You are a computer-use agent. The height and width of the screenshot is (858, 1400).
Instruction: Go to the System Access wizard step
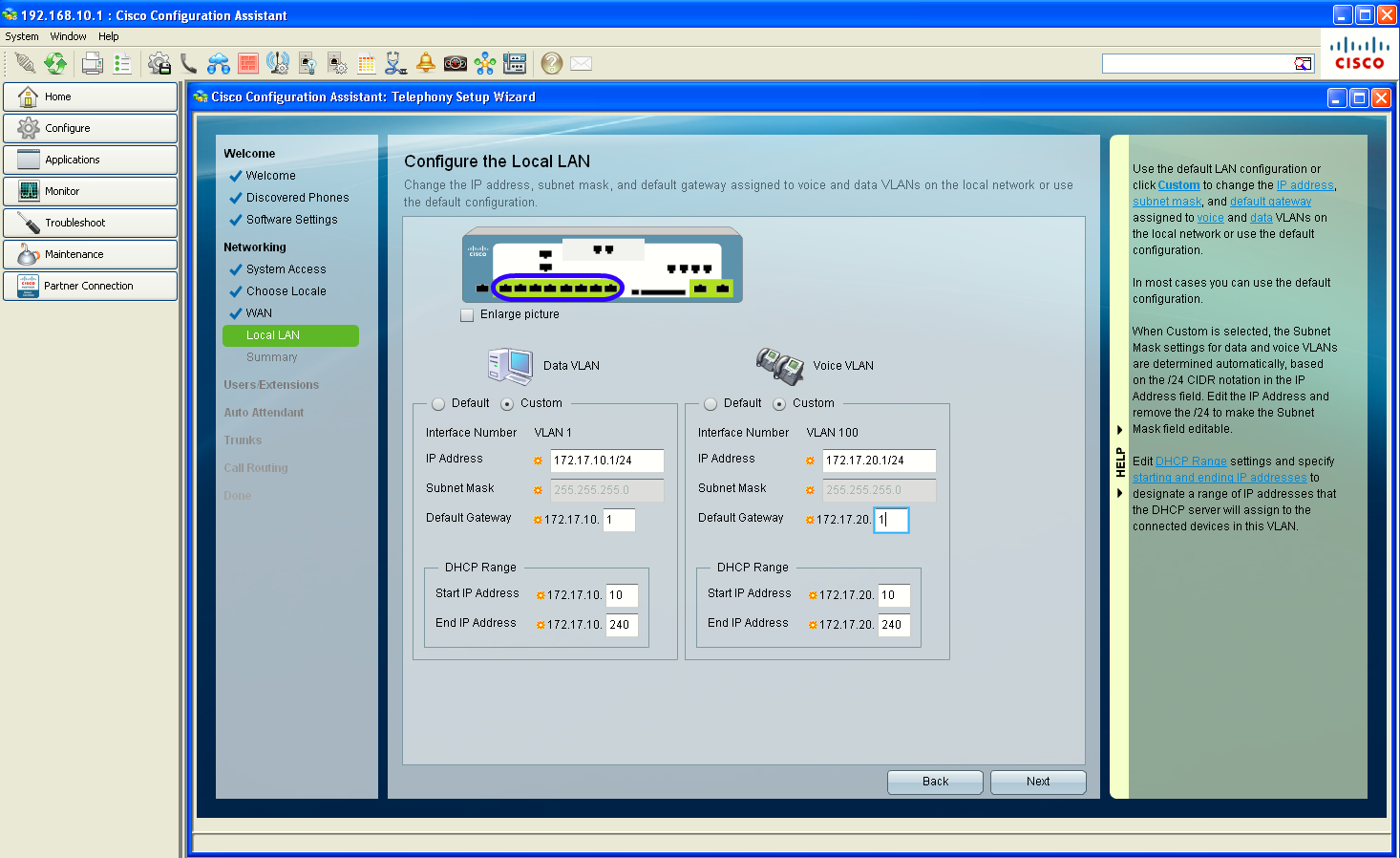pos(286,269)
